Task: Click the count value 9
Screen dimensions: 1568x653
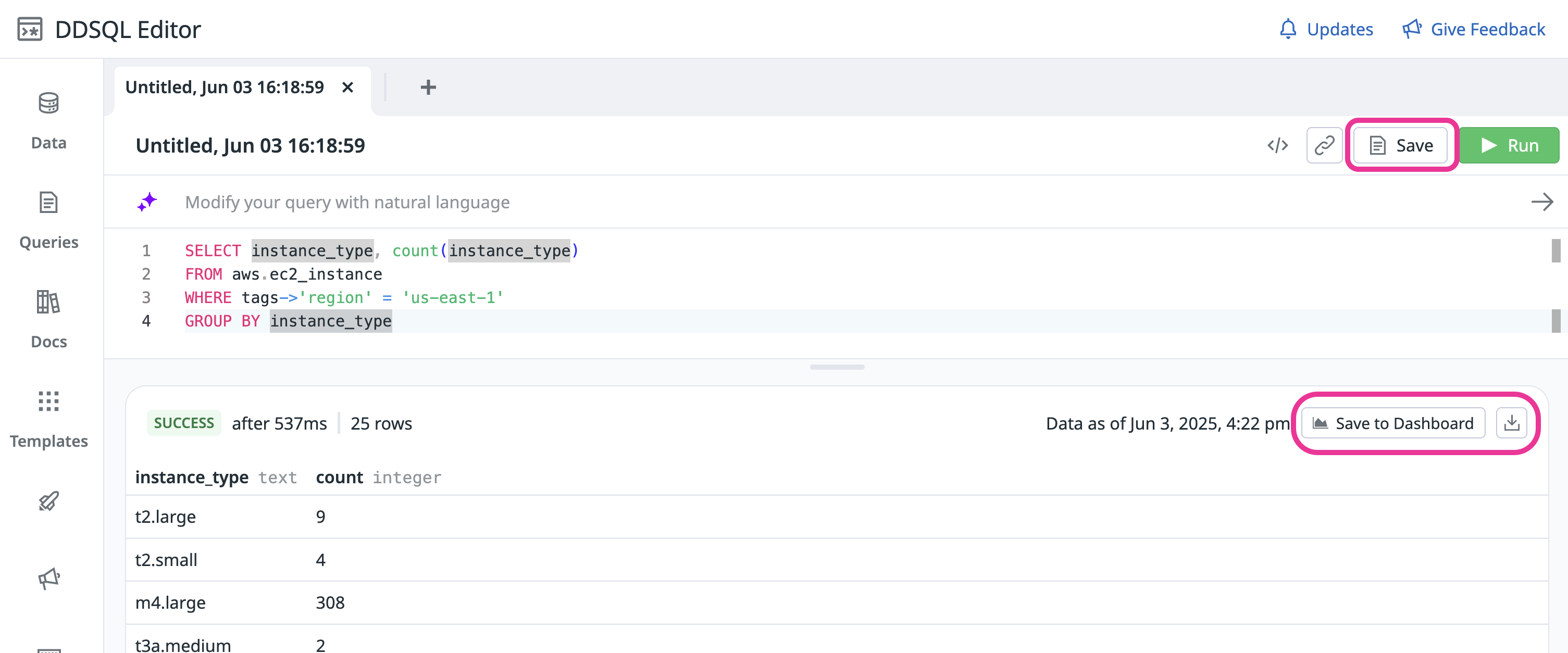Action: click(x=321, y=517)
